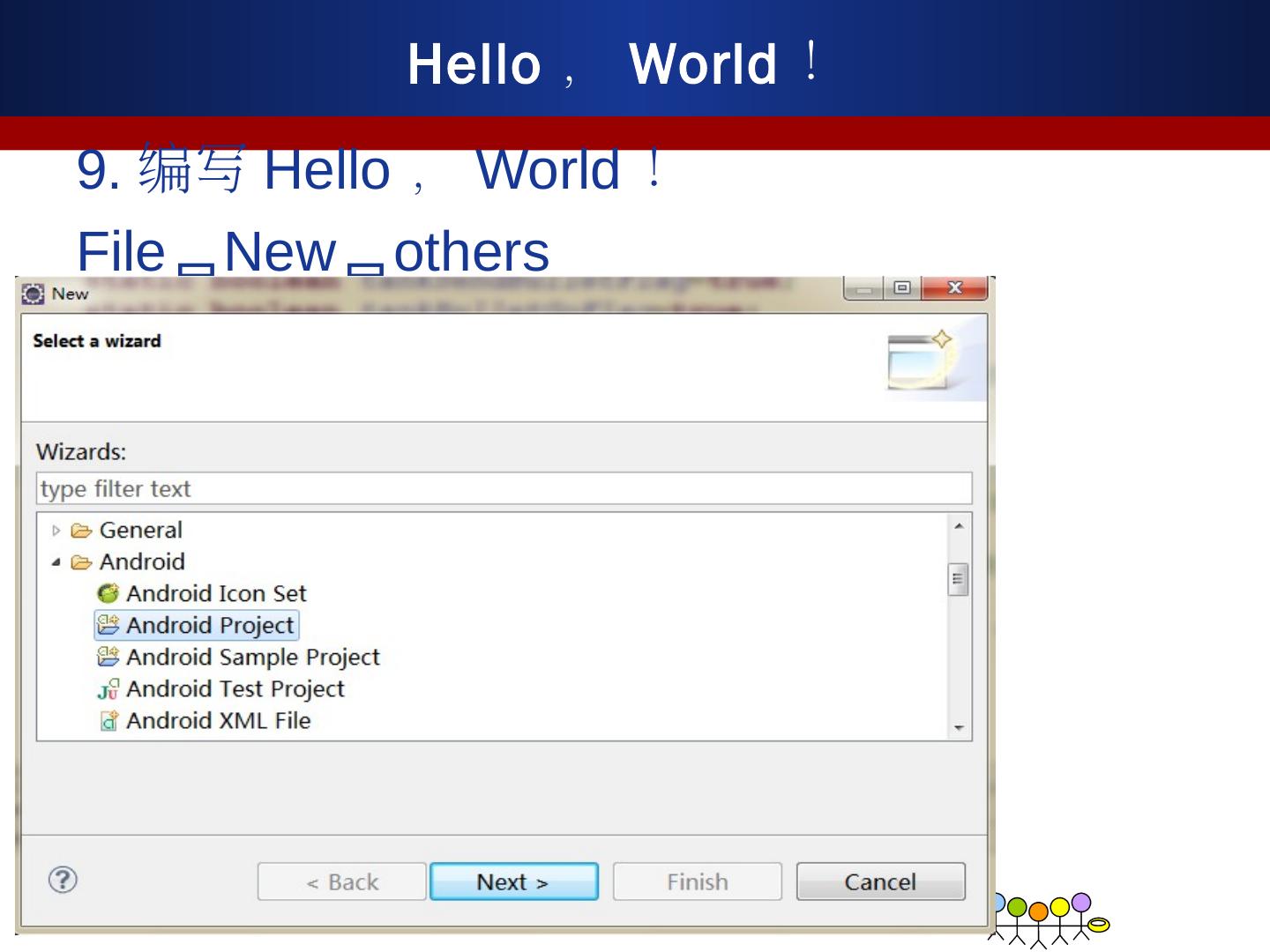Image resolution: width=1270 pixels, height=952 pixels.
Task: Click the wizard list scroll up arrow
Action: click(x=959, y=526)
